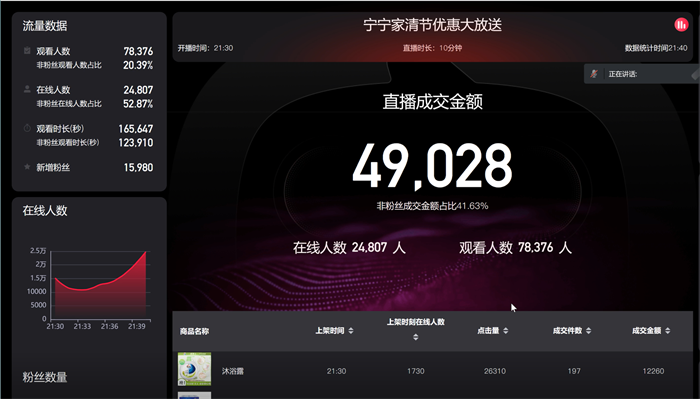Sort by 上架时刻在线人数 arrows
Viewport: 700px width, 399px height.
tap(416, 337)
